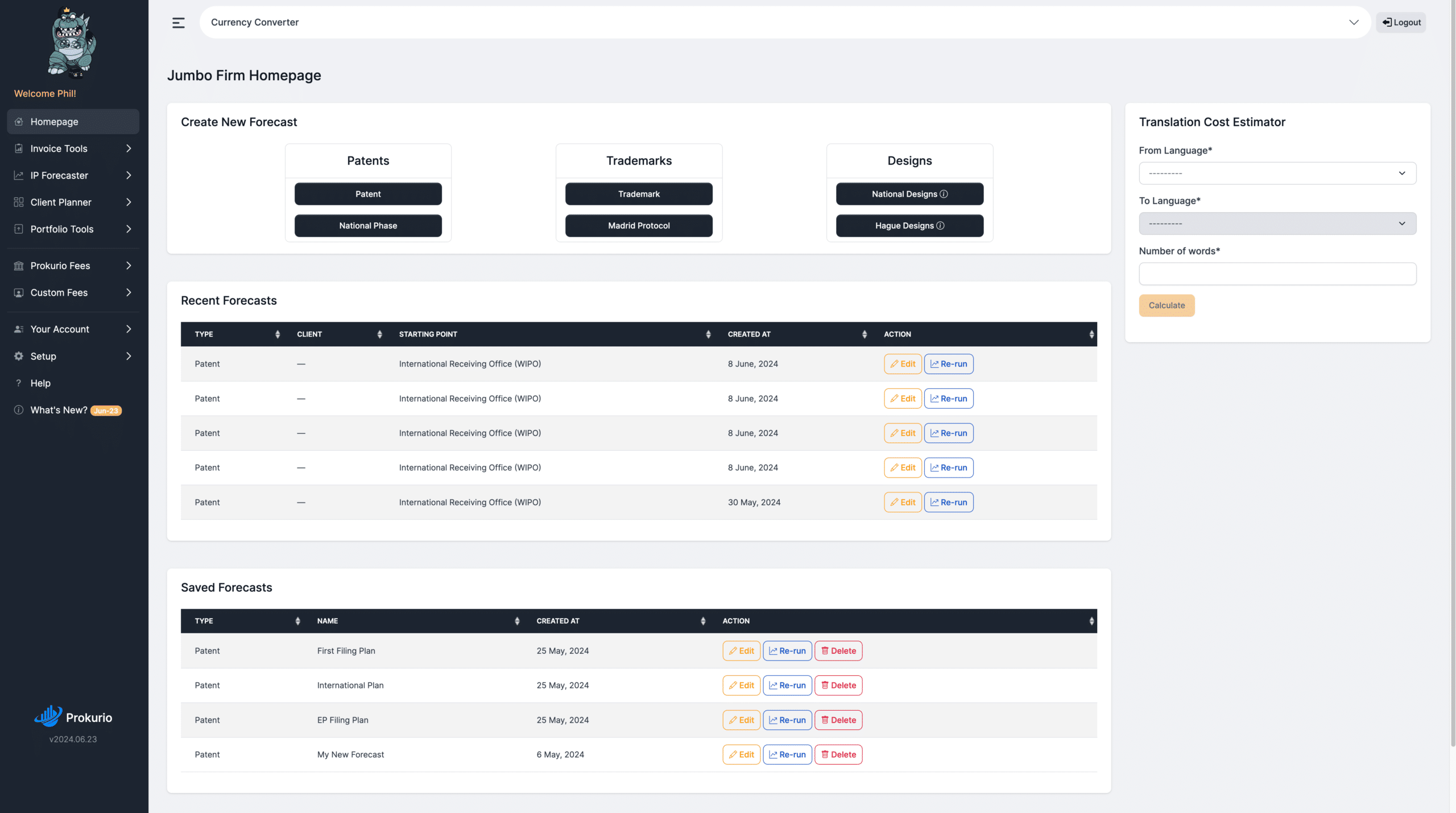
Task: Sort Recent Forecasts by Created At
Action: (864, 334)
